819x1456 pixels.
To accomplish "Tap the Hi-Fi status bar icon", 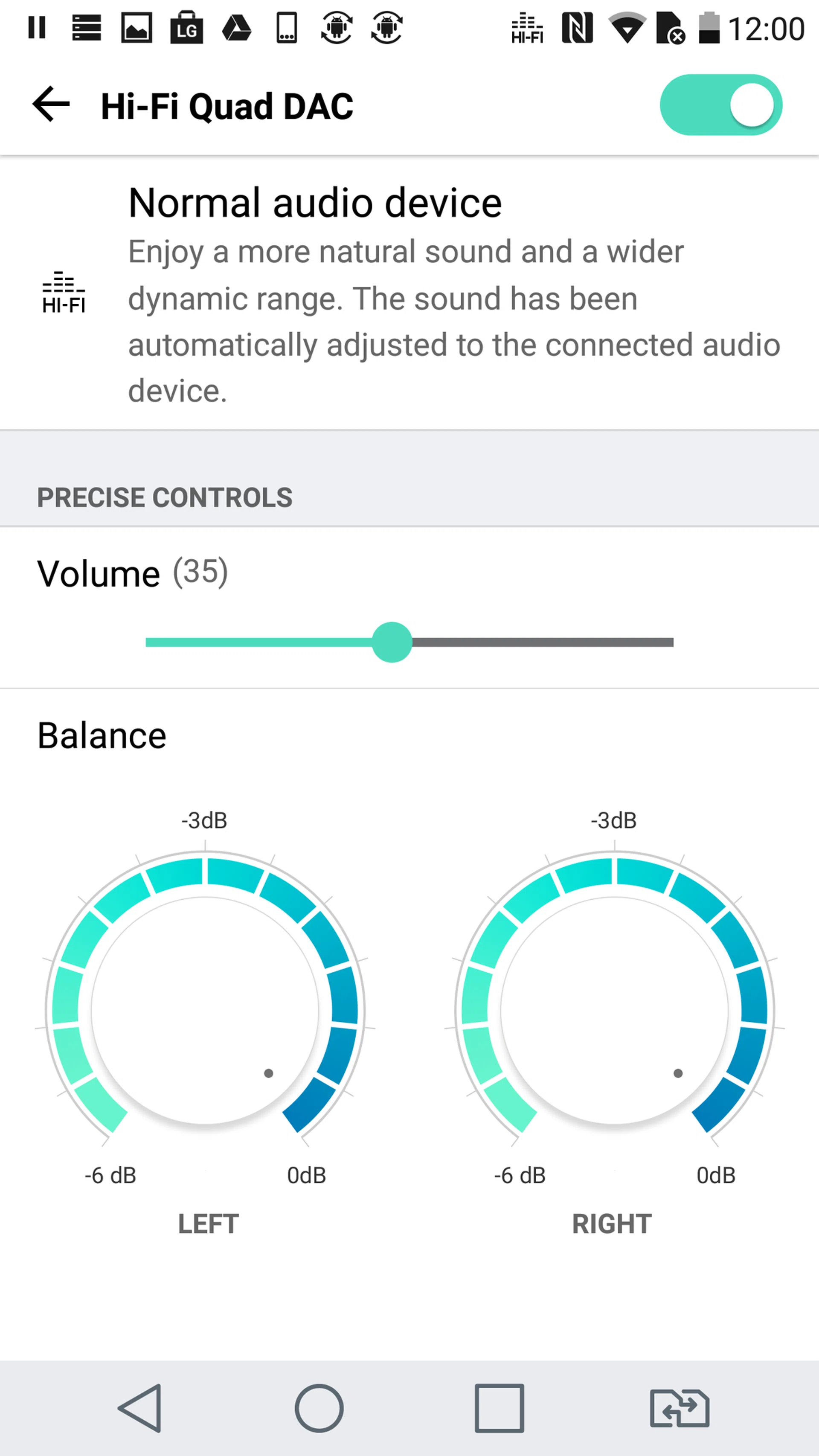I will point(527,28).
